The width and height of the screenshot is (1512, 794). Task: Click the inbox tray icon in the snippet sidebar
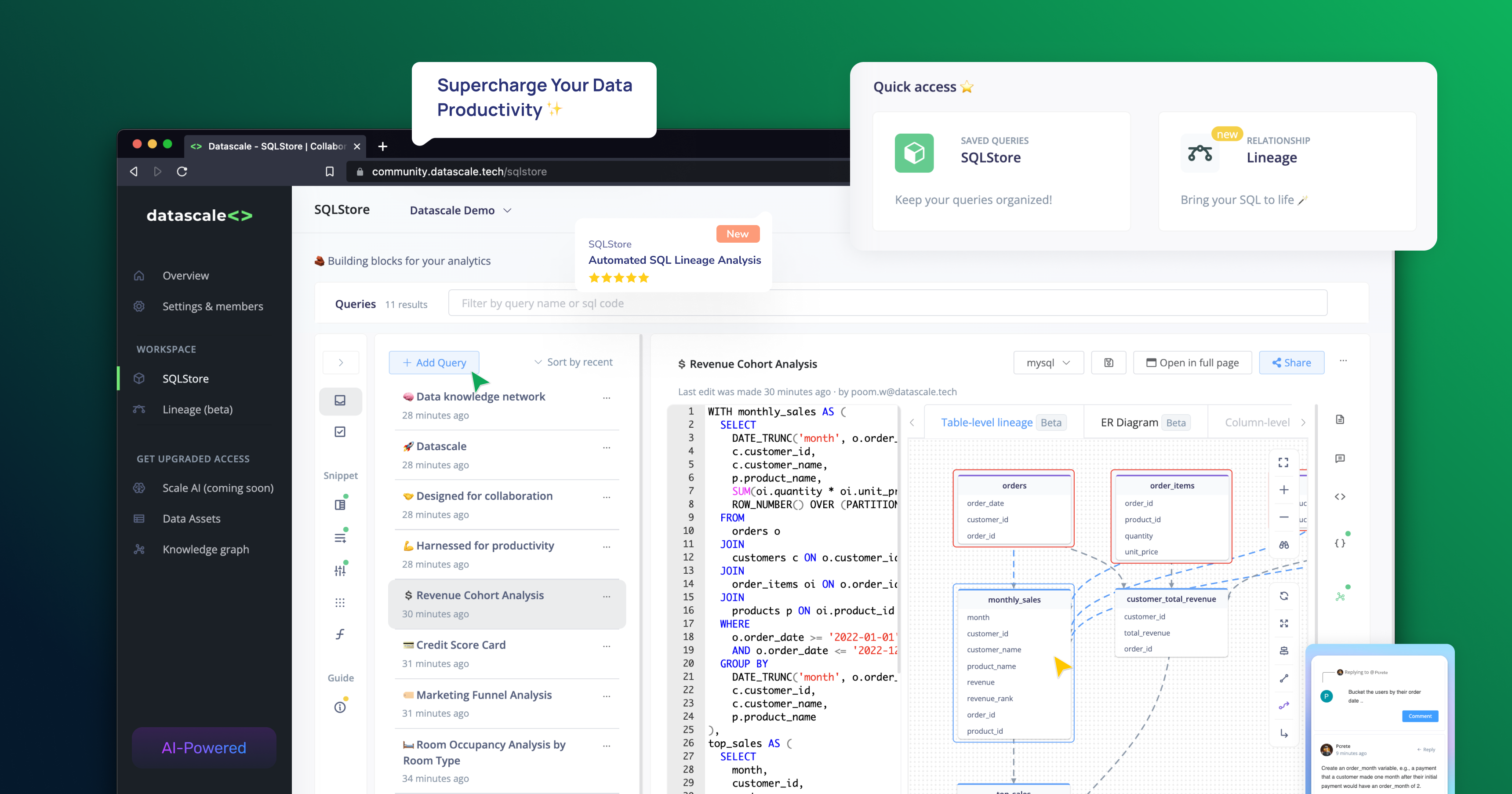pyautogui.click(x=340, y=401)
